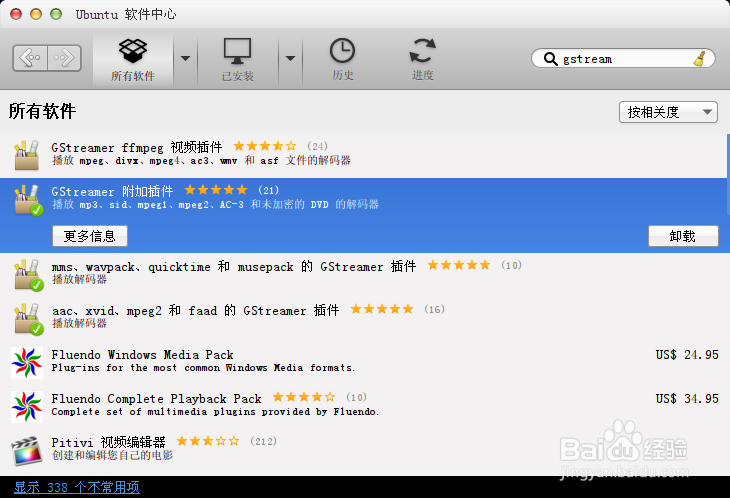
Task: Select the GStreamer ffmpeg 视频插件 package icon
Action: pos(27,155)
